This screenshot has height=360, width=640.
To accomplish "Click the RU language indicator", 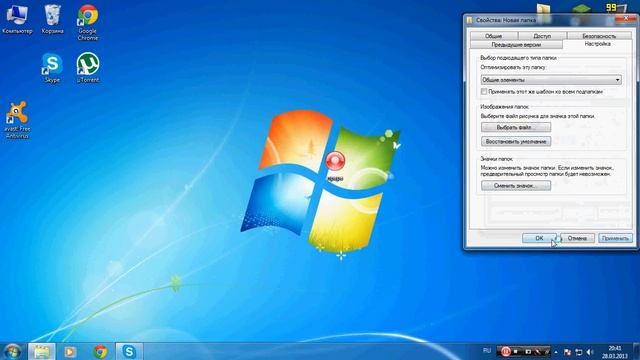I will point(487,351).
